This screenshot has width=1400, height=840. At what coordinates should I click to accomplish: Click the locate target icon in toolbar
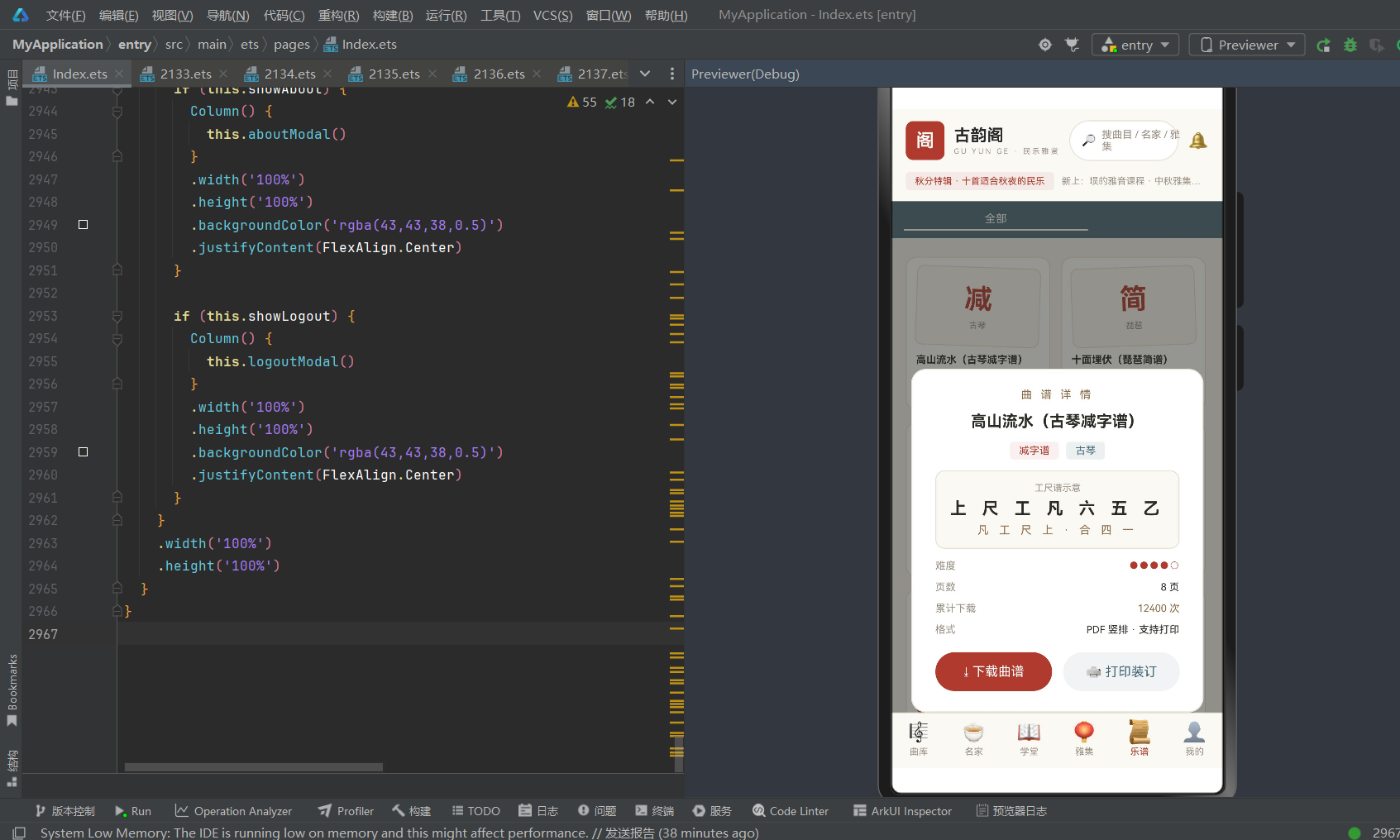(x=1045, y=45)
